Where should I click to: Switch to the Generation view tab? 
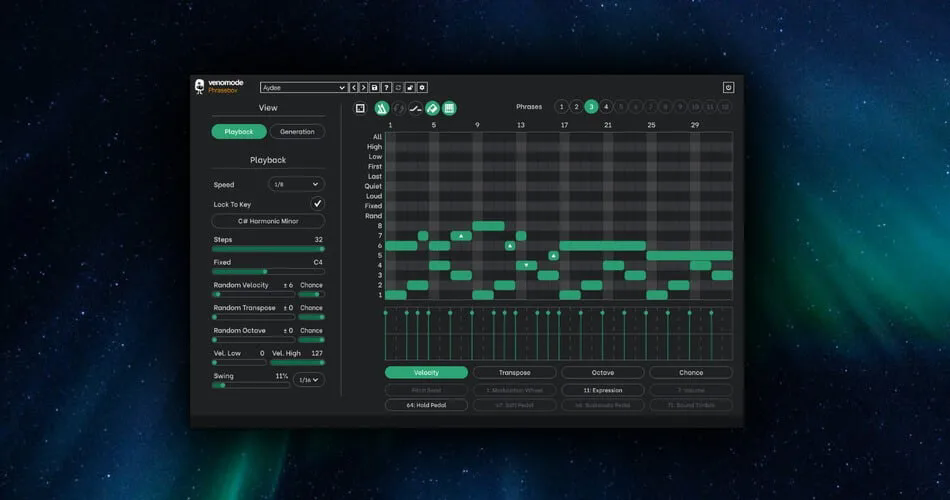[x=297, y=132]
